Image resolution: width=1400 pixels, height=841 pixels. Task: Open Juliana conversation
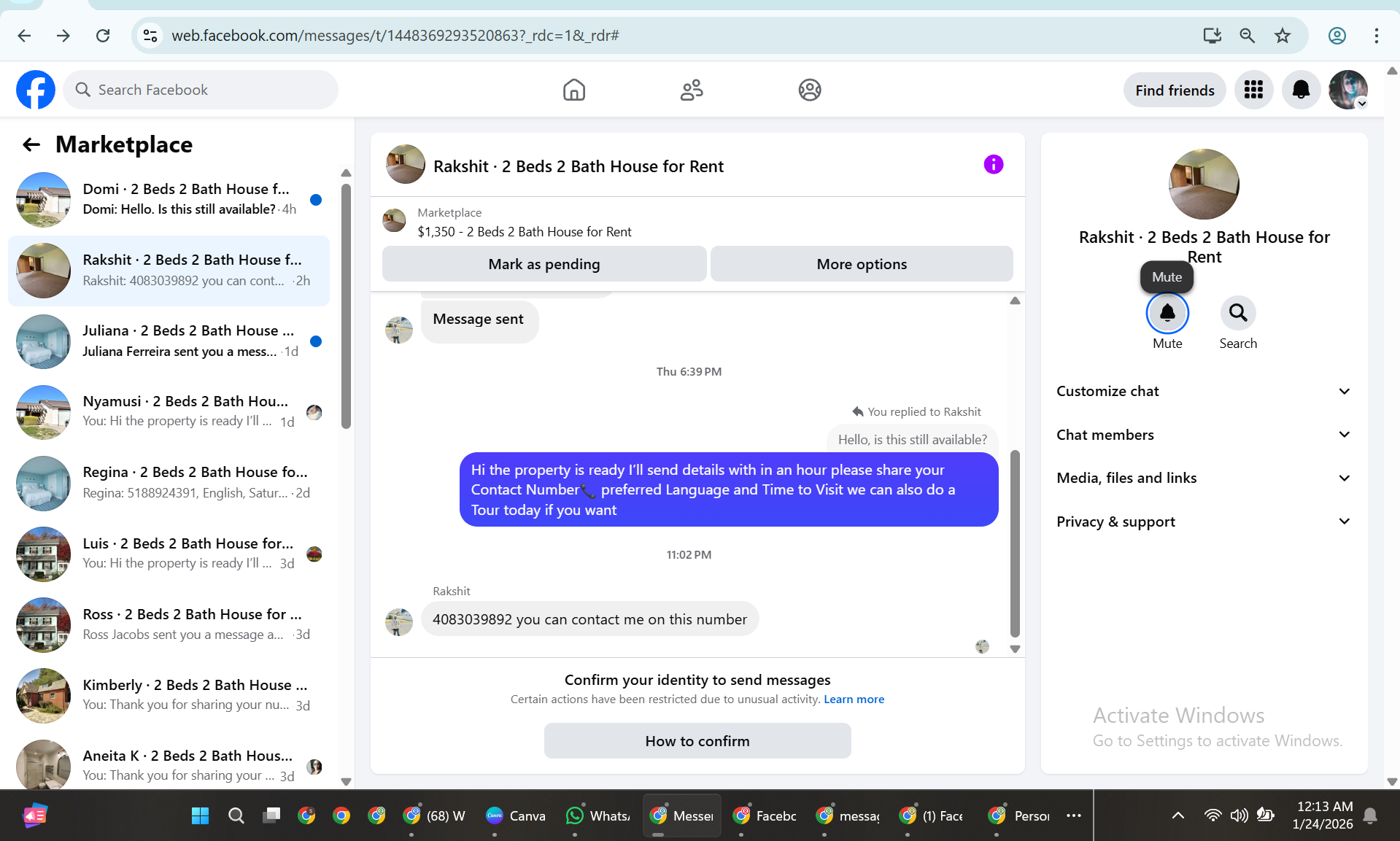coord(169,341)
